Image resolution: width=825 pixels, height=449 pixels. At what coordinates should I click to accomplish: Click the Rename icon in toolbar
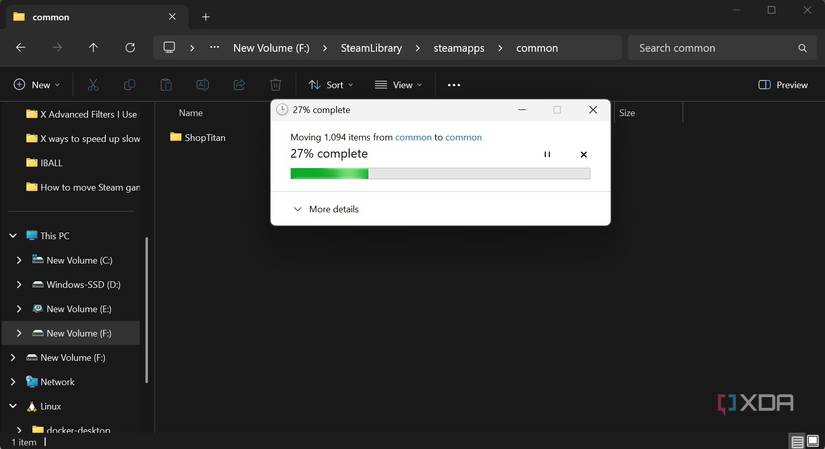click(x=203, y=85)
